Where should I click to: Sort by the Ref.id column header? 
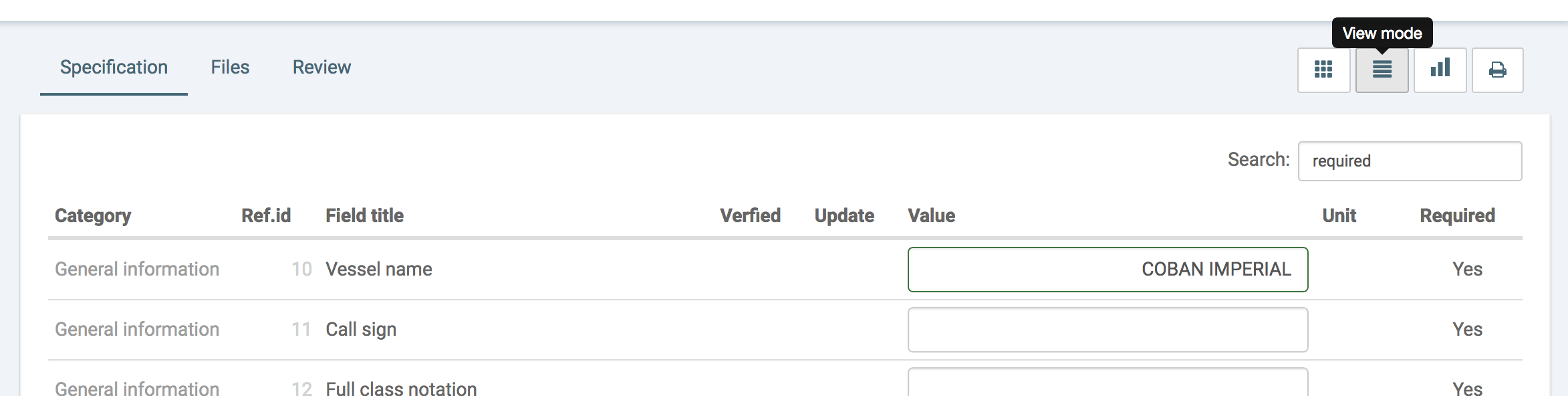(265, 215)
